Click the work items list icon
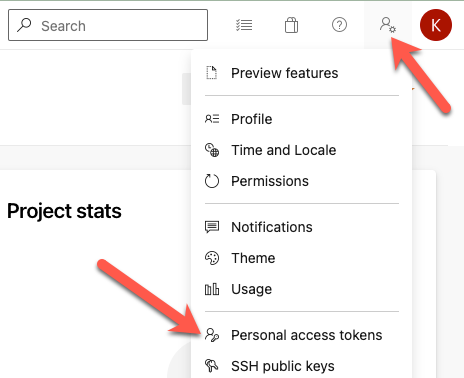This screenshot has width=464, height=378. (x=244, y=25)
